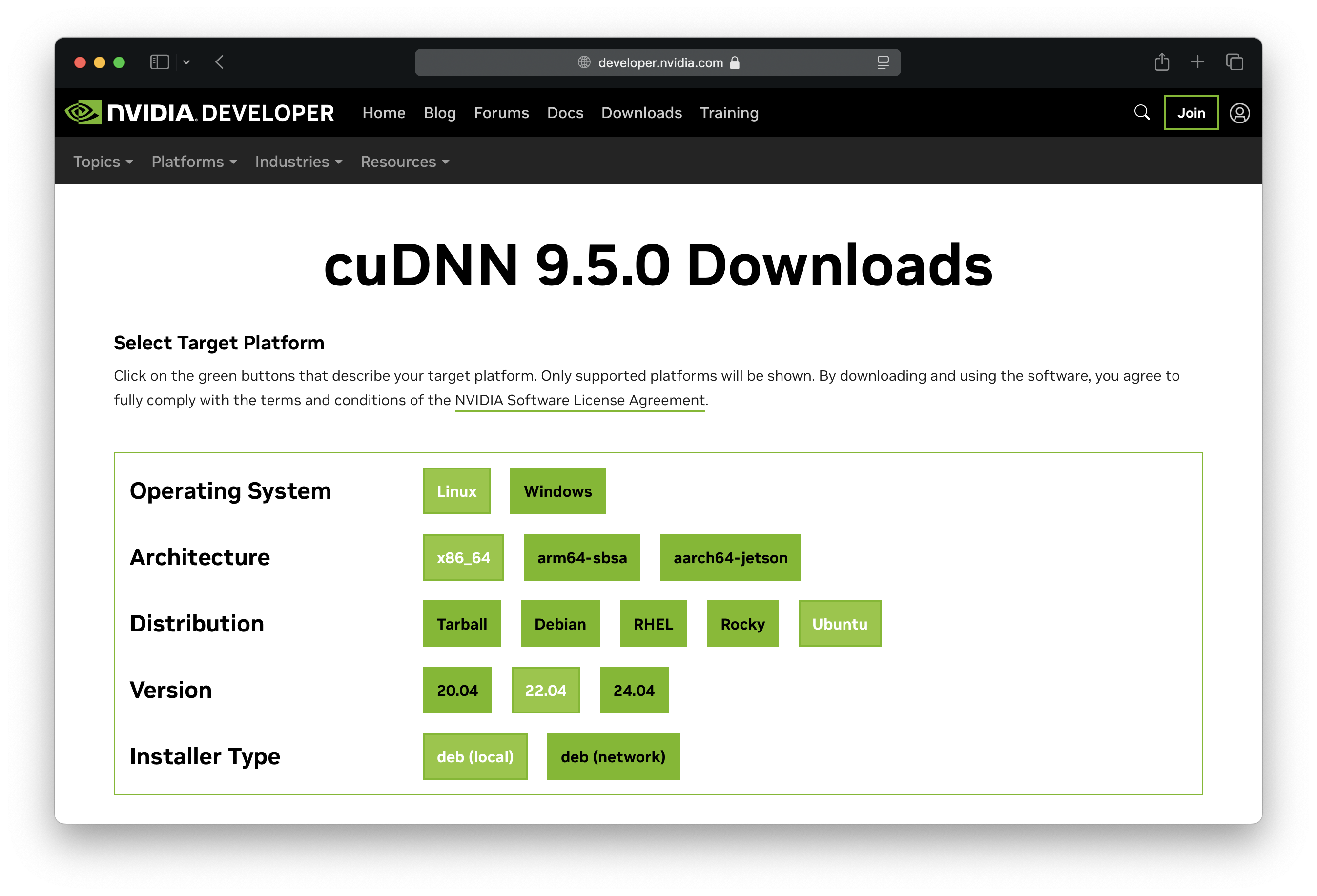Open the NVIDIA Software License Agreement link
This screenshot has width=1317, height=896.
(x=580, y=400)
